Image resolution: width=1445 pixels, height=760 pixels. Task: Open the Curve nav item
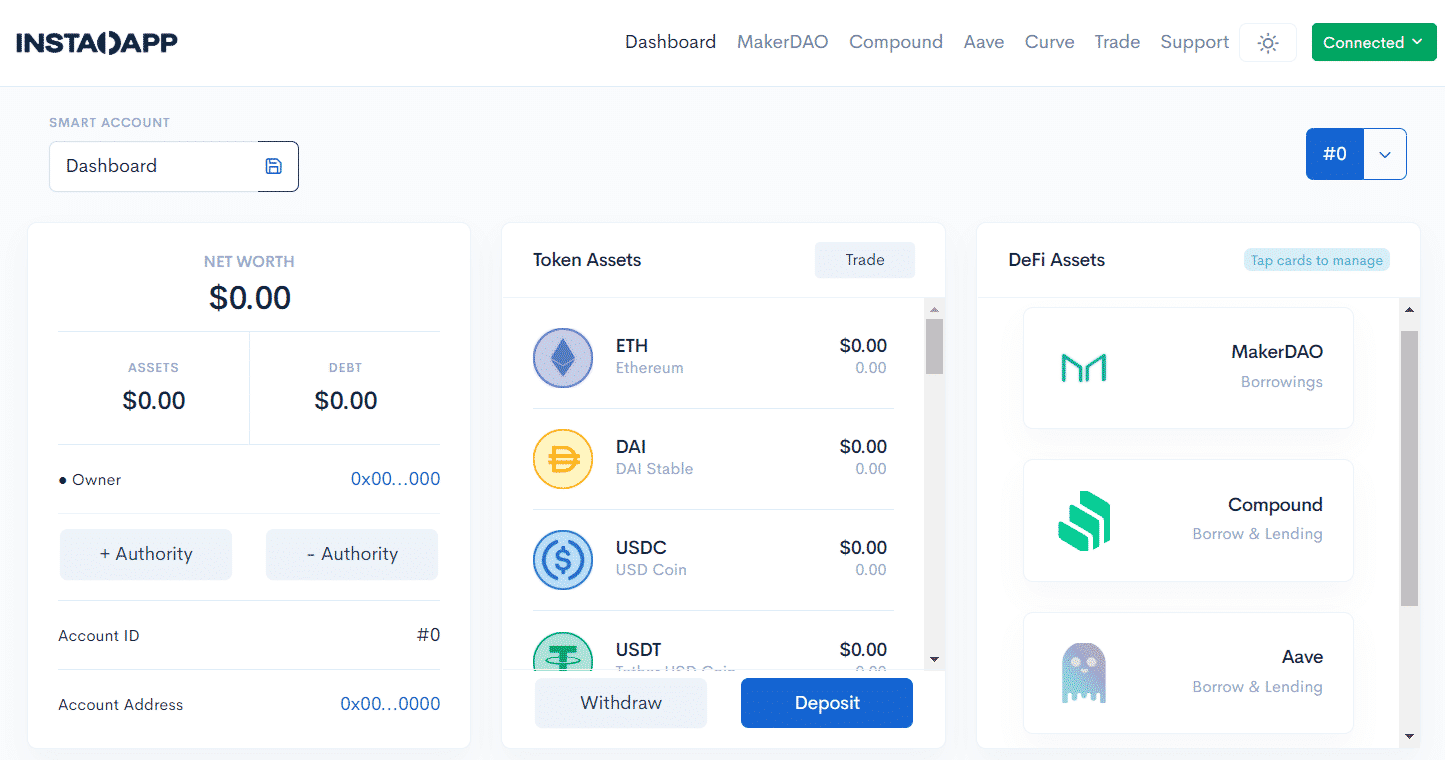click(1050, 42)
